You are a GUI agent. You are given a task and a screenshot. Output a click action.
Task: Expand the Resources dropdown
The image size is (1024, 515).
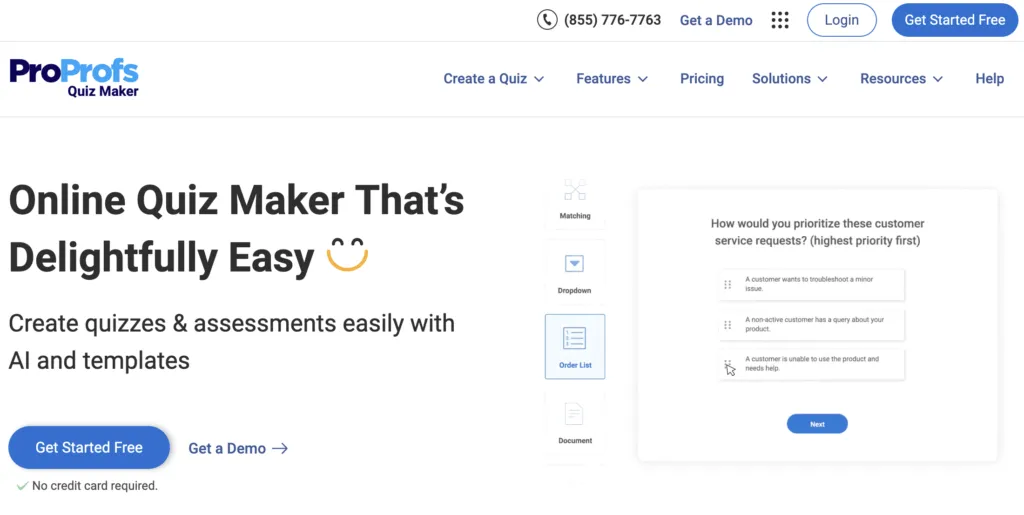click(901, 79)
